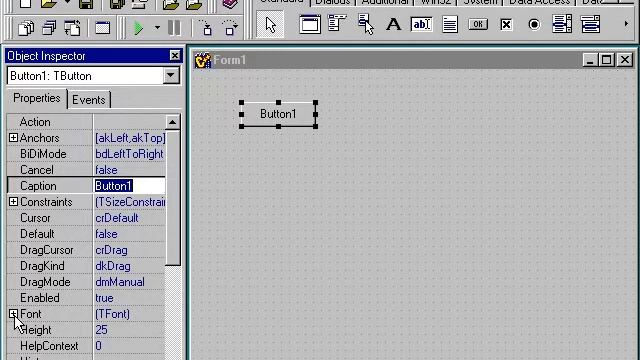Click the bdLeftToRight value
This screenshot has height=360, width=640.
(129, 154)
